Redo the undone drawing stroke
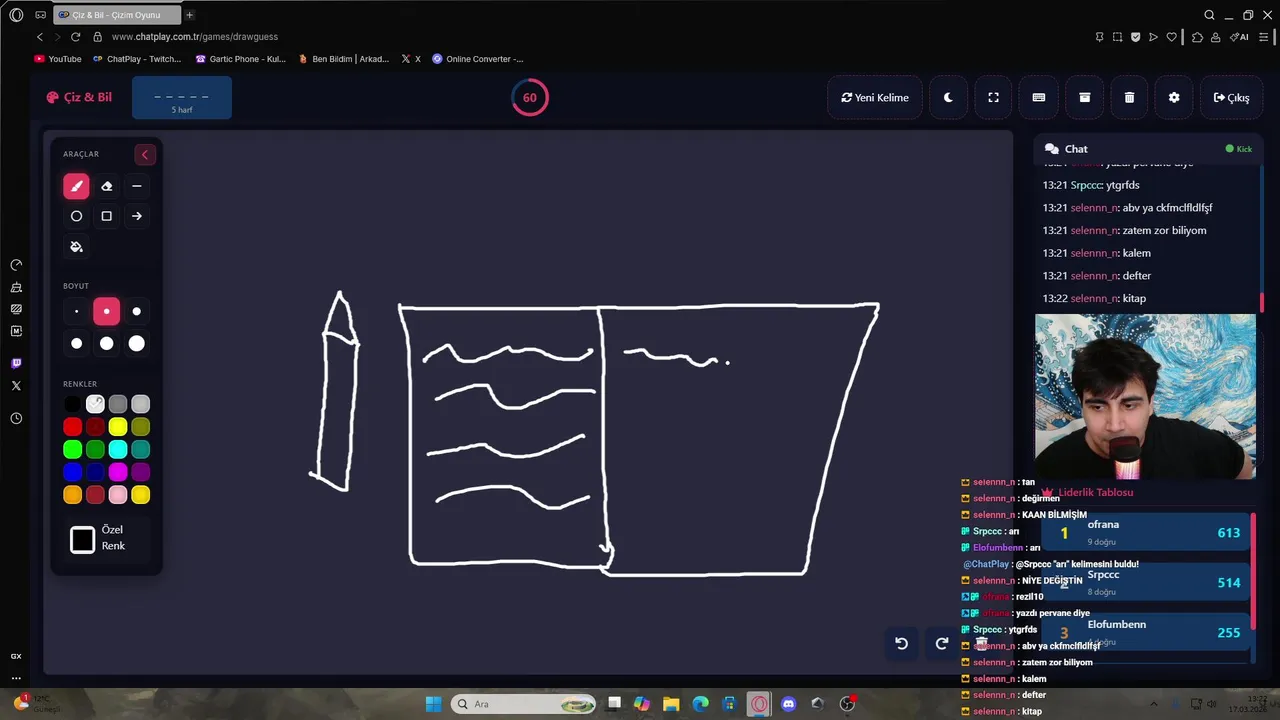1280x720 pixels. click(942, 643)
